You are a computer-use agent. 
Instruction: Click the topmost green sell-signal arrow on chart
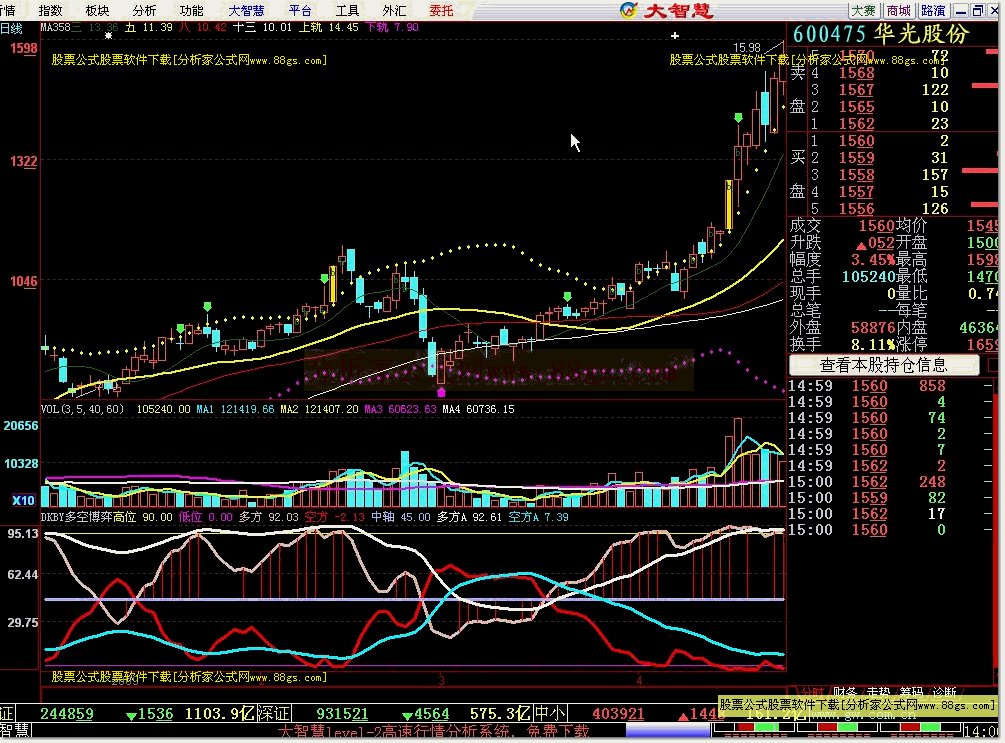738,118
